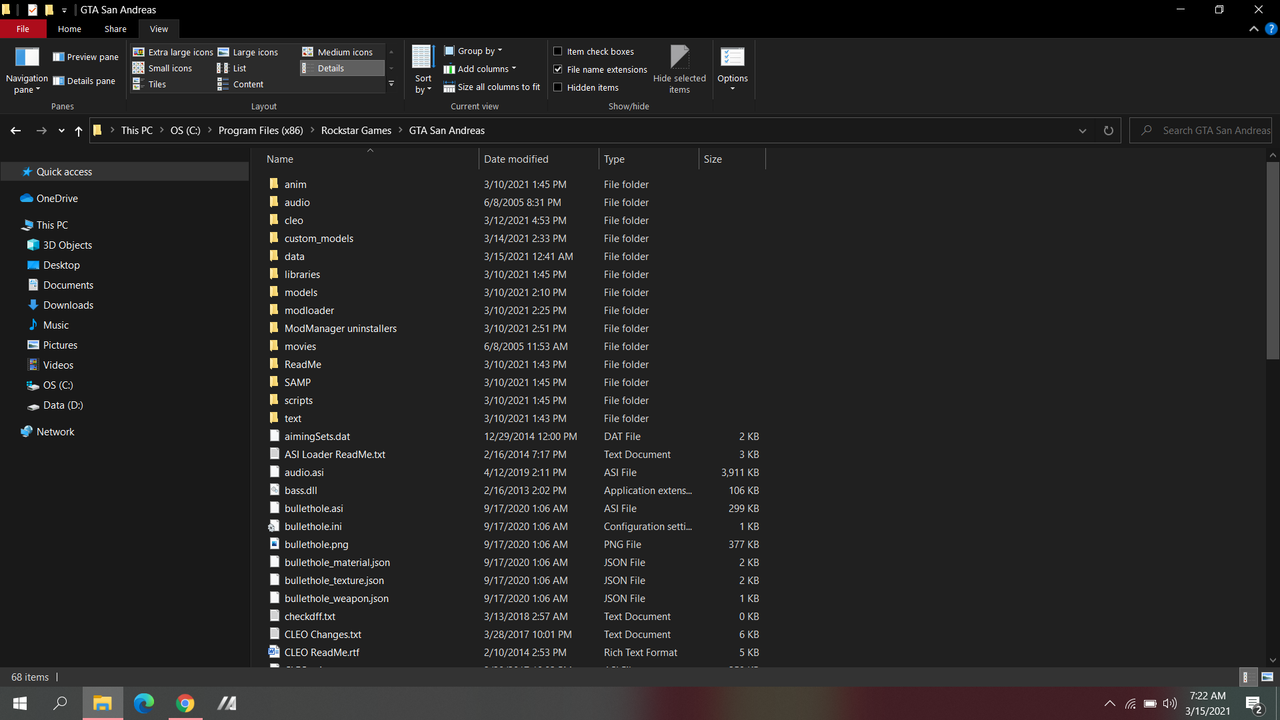Click Program Files (x86) in address bar
The height and width of the screenshot is (720, 1280).
(260, 131)
